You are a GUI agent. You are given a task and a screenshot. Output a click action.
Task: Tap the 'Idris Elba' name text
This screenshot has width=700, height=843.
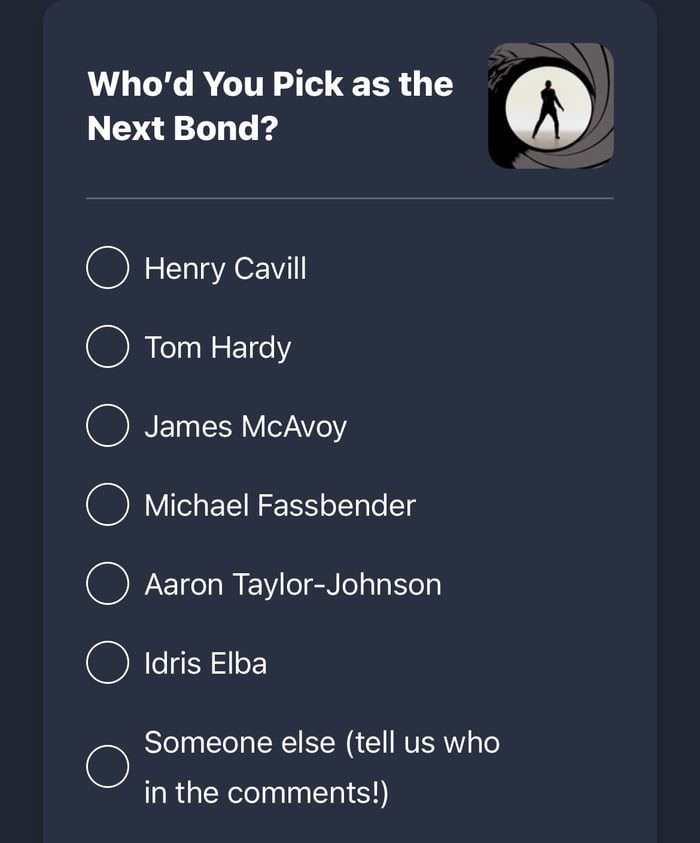click(205, 663)
